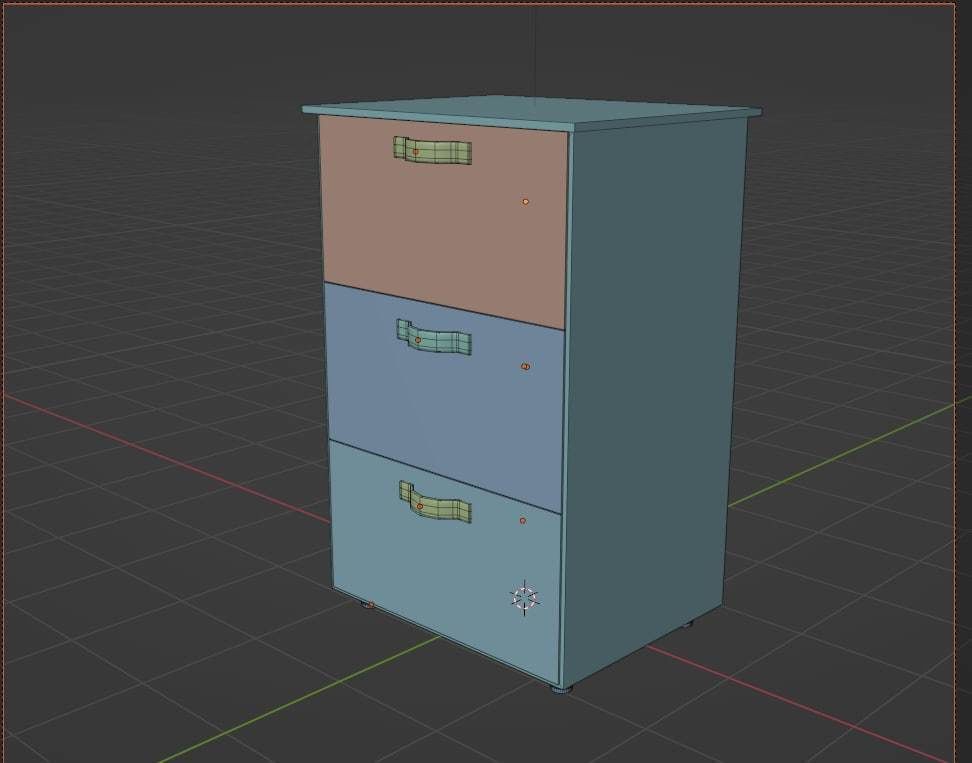Screen dimensions: 972x763
Task: Select the top drawer's handle mesh
Action: [x=432, y=151]
